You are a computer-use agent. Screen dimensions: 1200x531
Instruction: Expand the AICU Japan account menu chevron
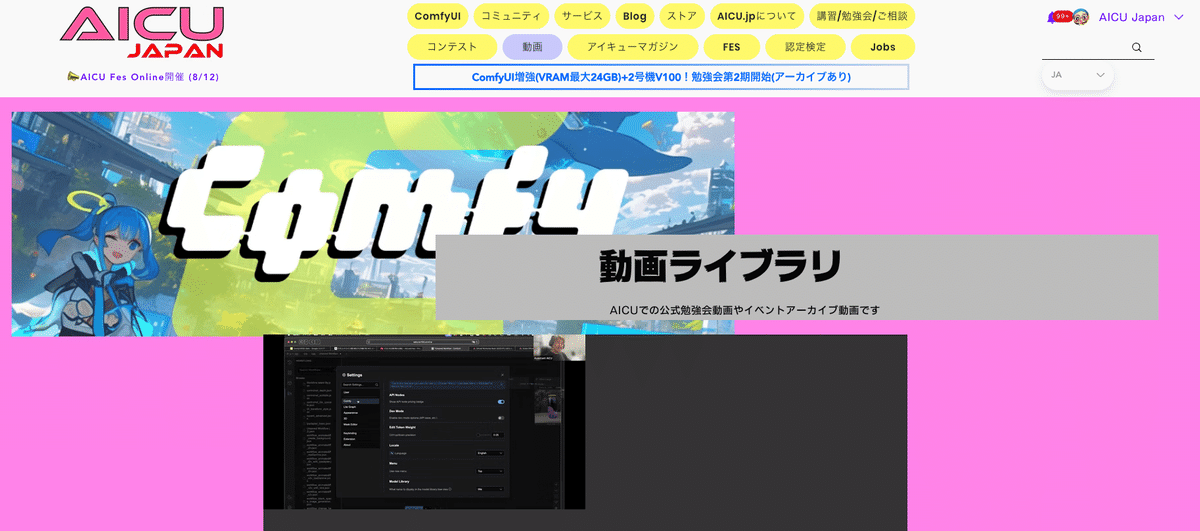click(x=1178, y=17)
